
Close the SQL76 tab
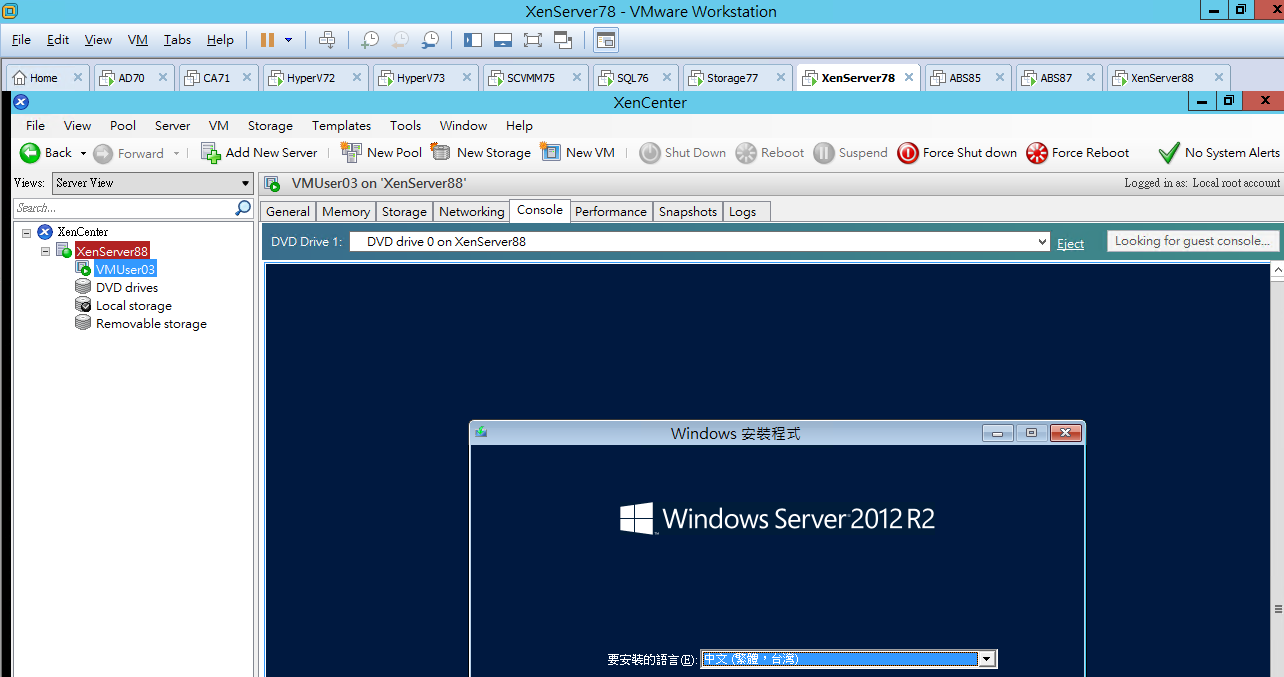coord(667,77)
